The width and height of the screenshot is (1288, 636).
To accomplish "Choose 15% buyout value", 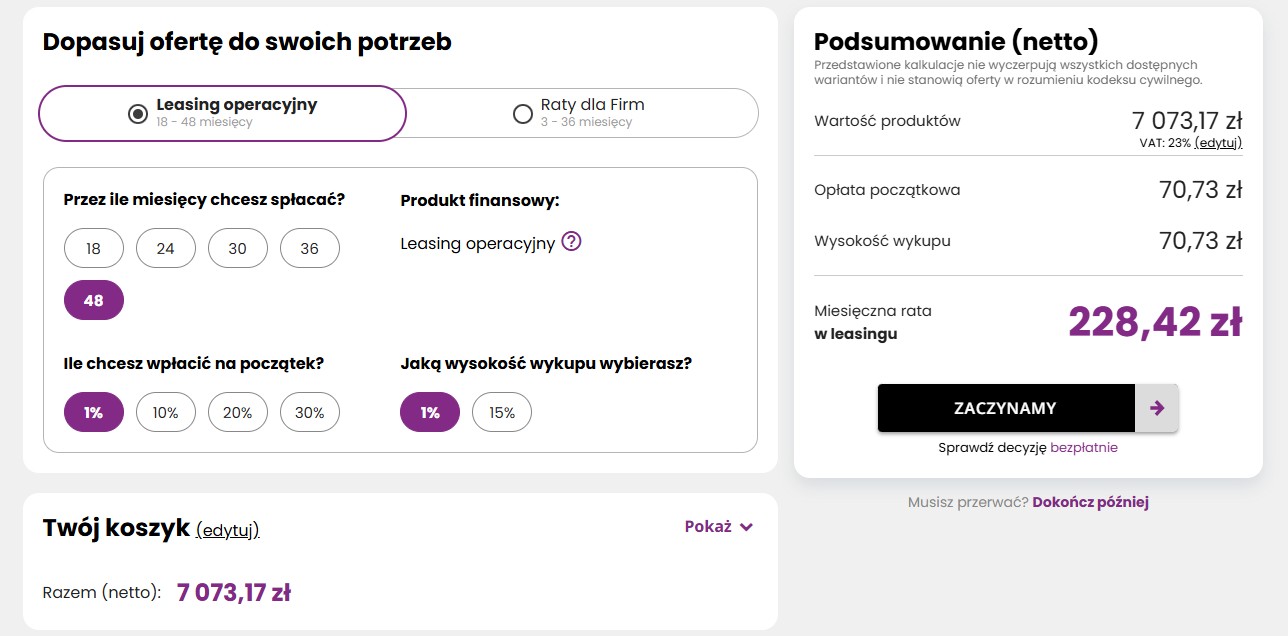I will 502,412.
